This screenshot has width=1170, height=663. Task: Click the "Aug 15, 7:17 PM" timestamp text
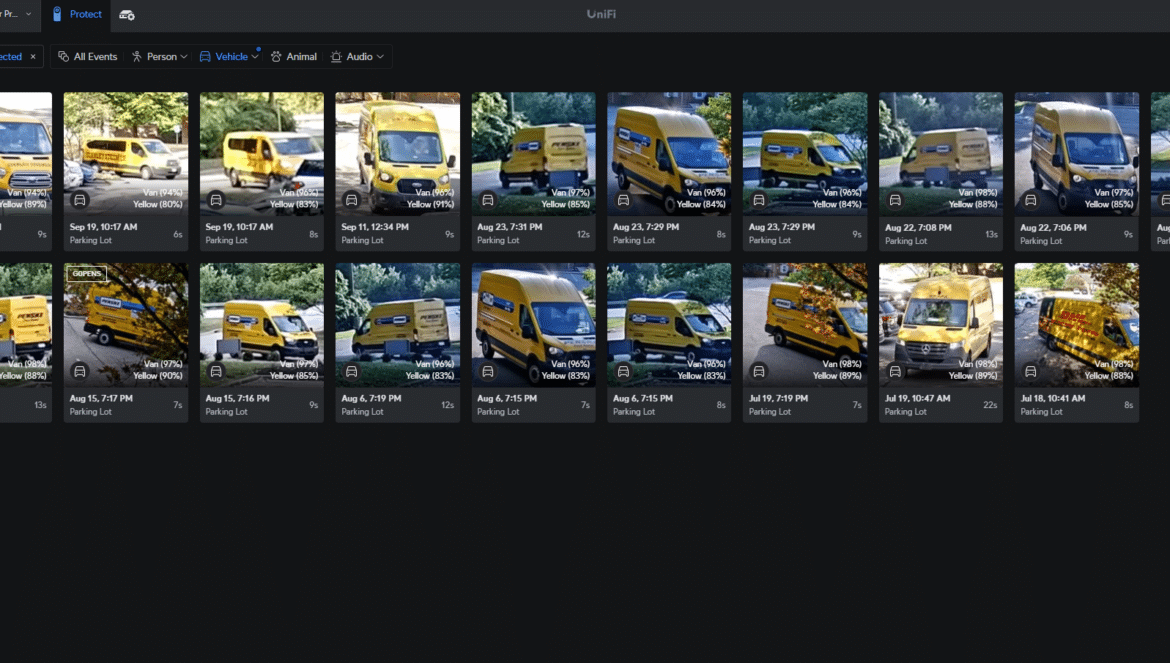[101, 398]
